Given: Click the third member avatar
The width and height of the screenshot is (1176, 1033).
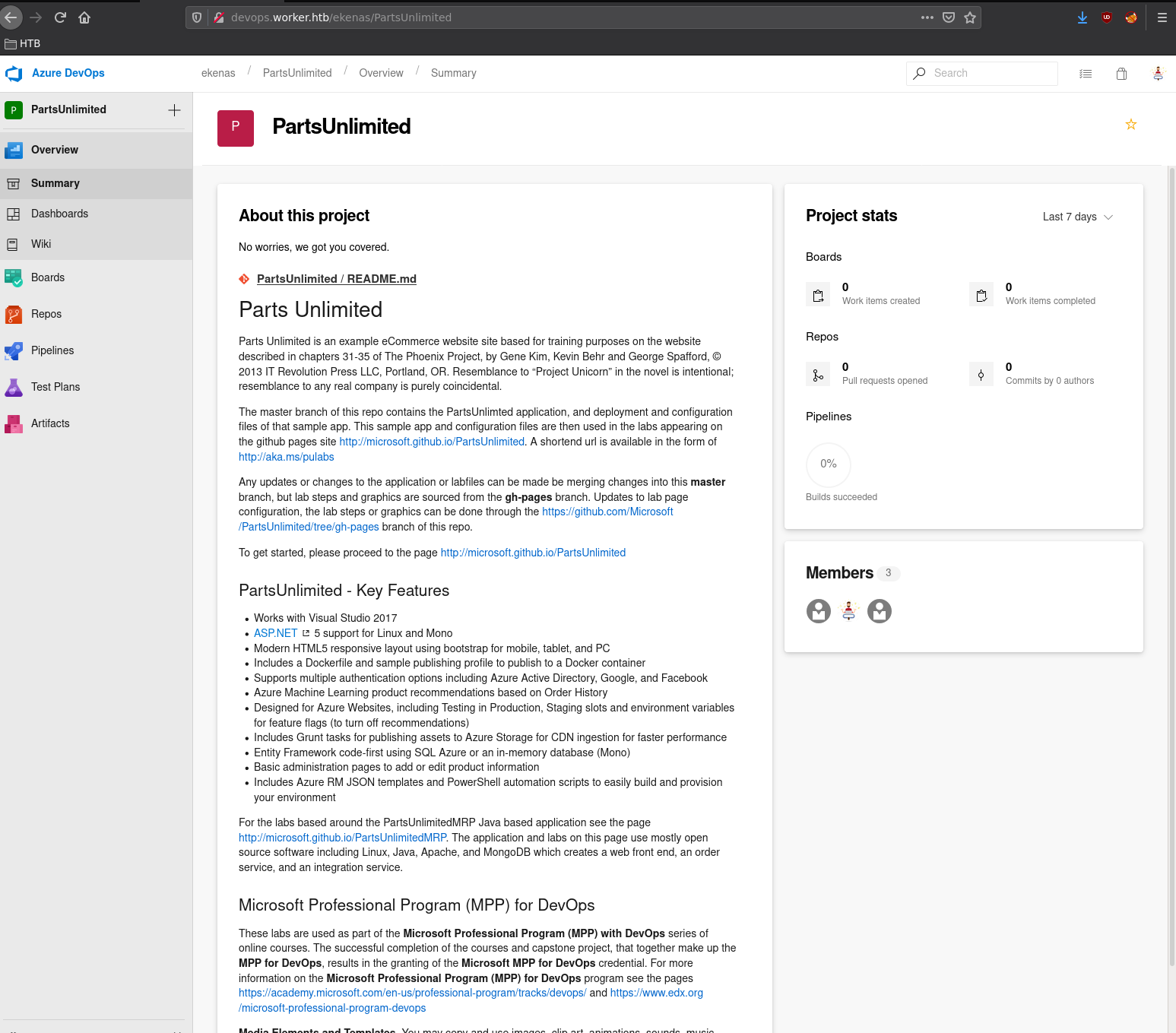Looking at the screenshot, I should click(x=880, y=611).
